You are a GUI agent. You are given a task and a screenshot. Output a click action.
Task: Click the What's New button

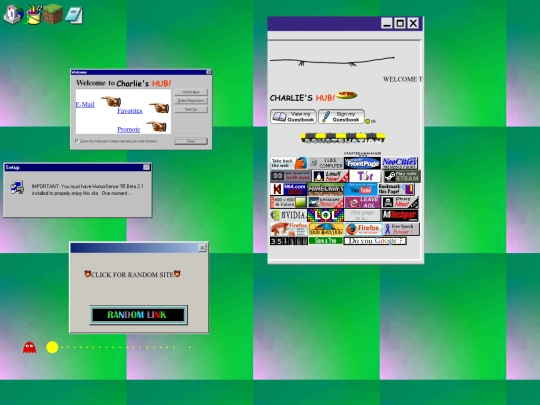191,92
